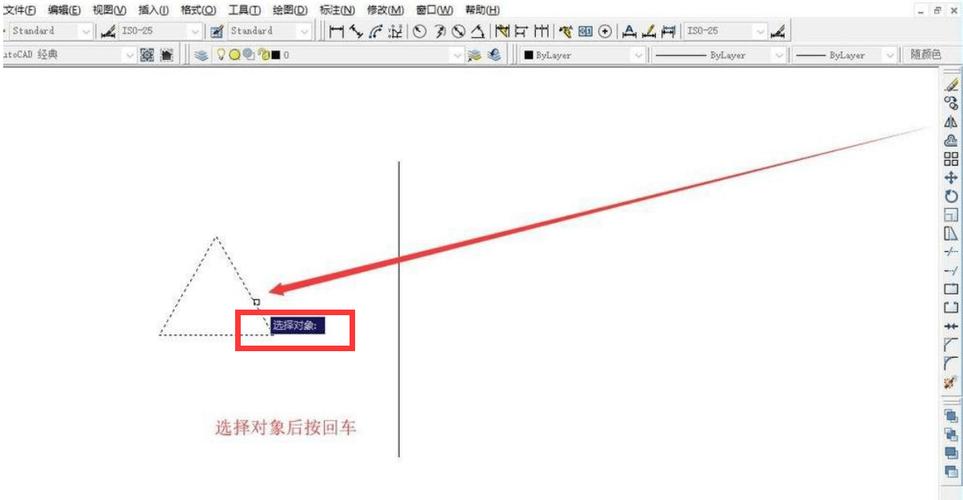Click Make Object's Layer Current icon
The image size is (963, 500).
point(474,55)
